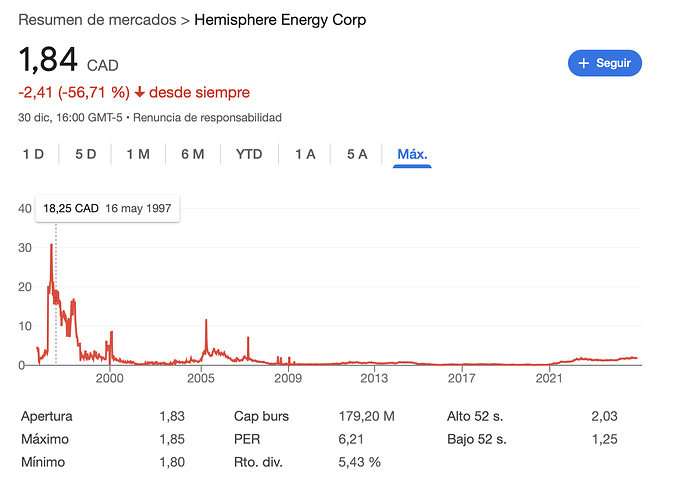The height and width of the screenshot is (480, 690).
Task: Choose the YTD range tab
Action: 249,154
